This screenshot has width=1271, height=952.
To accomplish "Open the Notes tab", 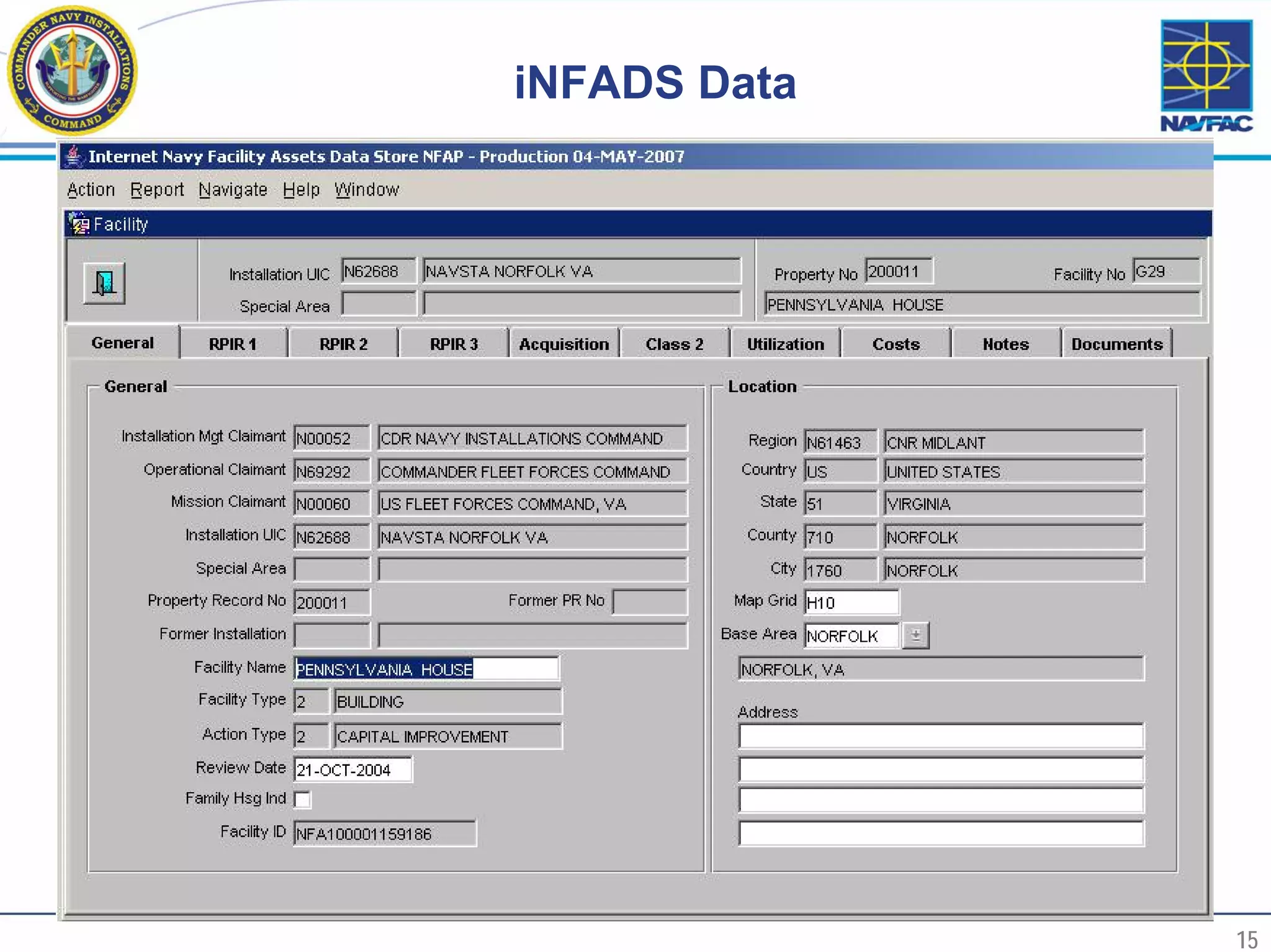I will click(x=1006, y=344).
